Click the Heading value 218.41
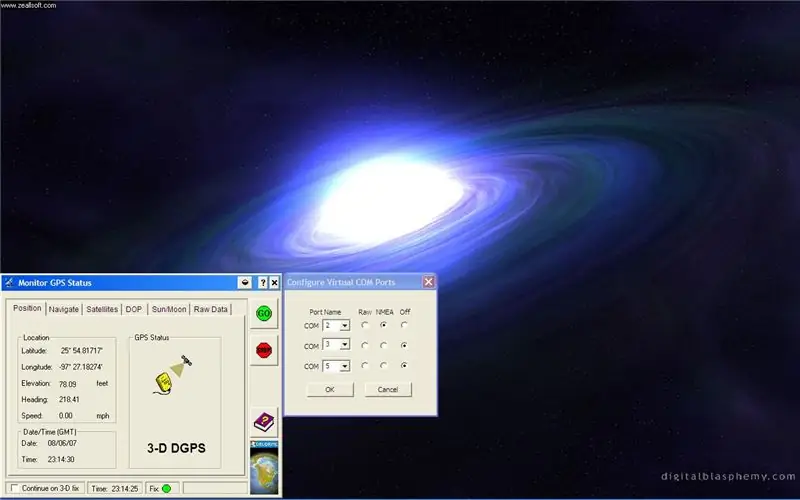Viewport: 800px width, 500px height. pyautogui.click(x=69, y=399)
